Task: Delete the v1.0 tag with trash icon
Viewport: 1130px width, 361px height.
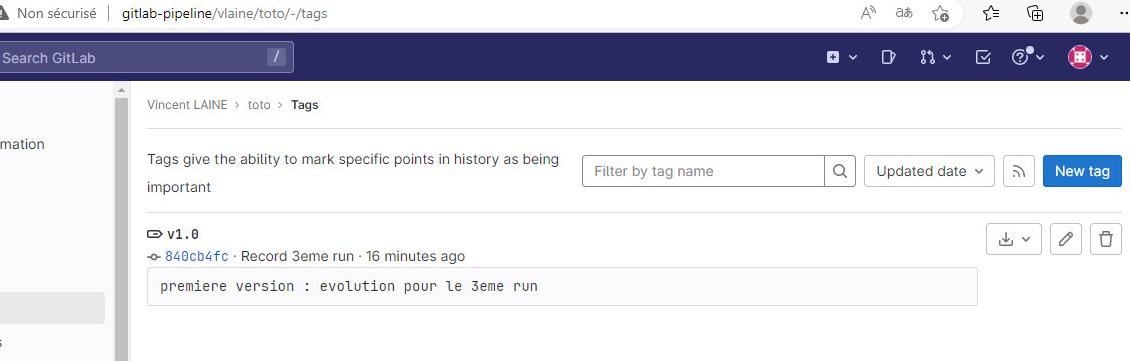Action: click(x=1106, y=239)
